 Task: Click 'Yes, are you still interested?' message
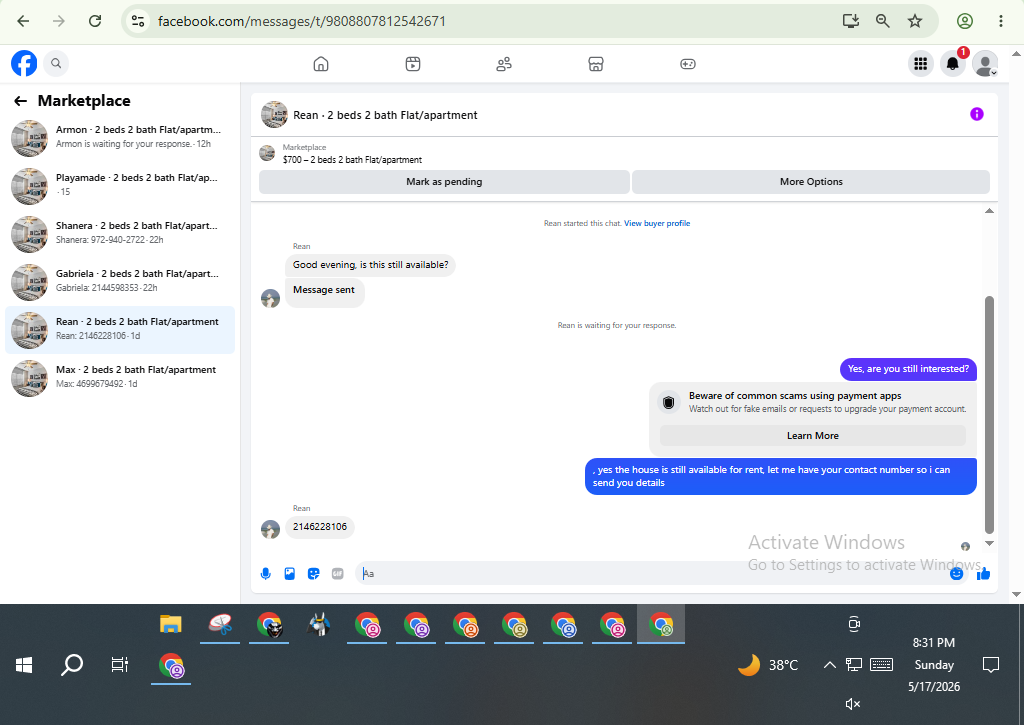pos(908,369)
